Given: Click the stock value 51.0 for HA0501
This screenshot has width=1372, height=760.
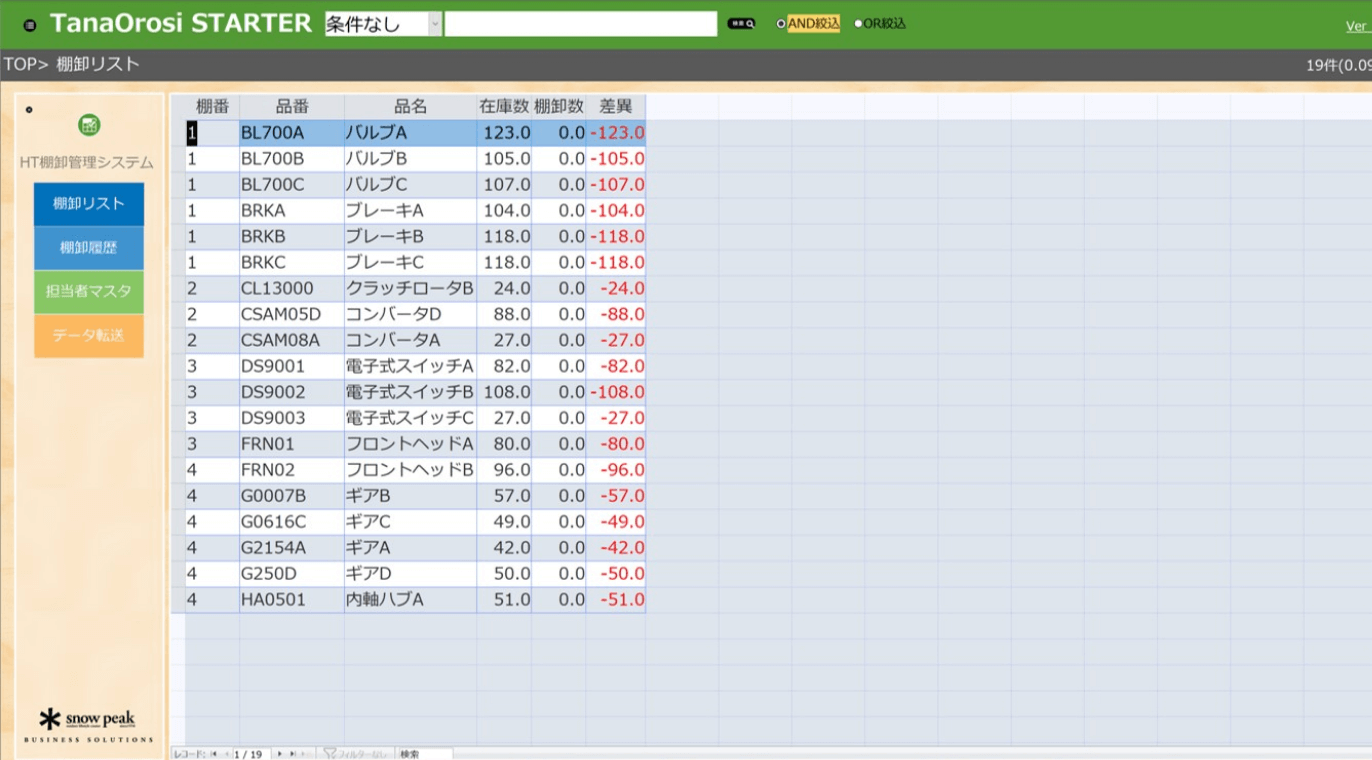Looking at the screenshot, I should [x=504, y=600].
